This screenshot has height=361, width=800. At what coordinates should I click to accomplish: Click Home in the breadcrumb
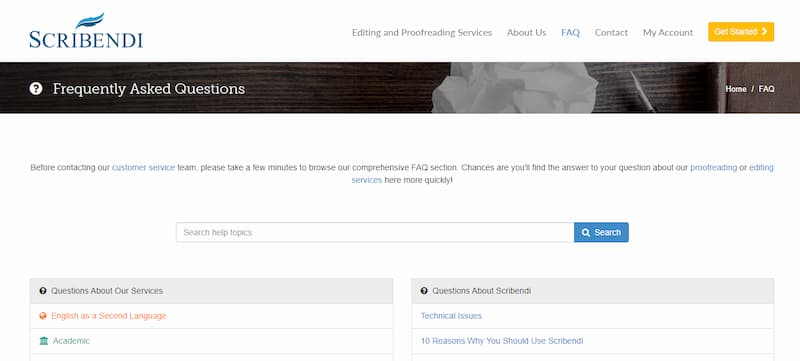(736, 89)
